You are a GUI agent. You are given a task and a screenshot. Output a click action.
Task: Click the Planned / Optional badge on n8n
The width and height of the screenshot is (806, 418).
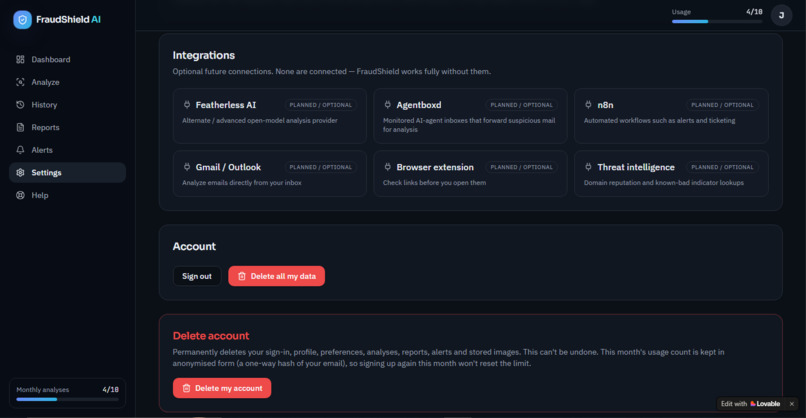click(722, 105)
